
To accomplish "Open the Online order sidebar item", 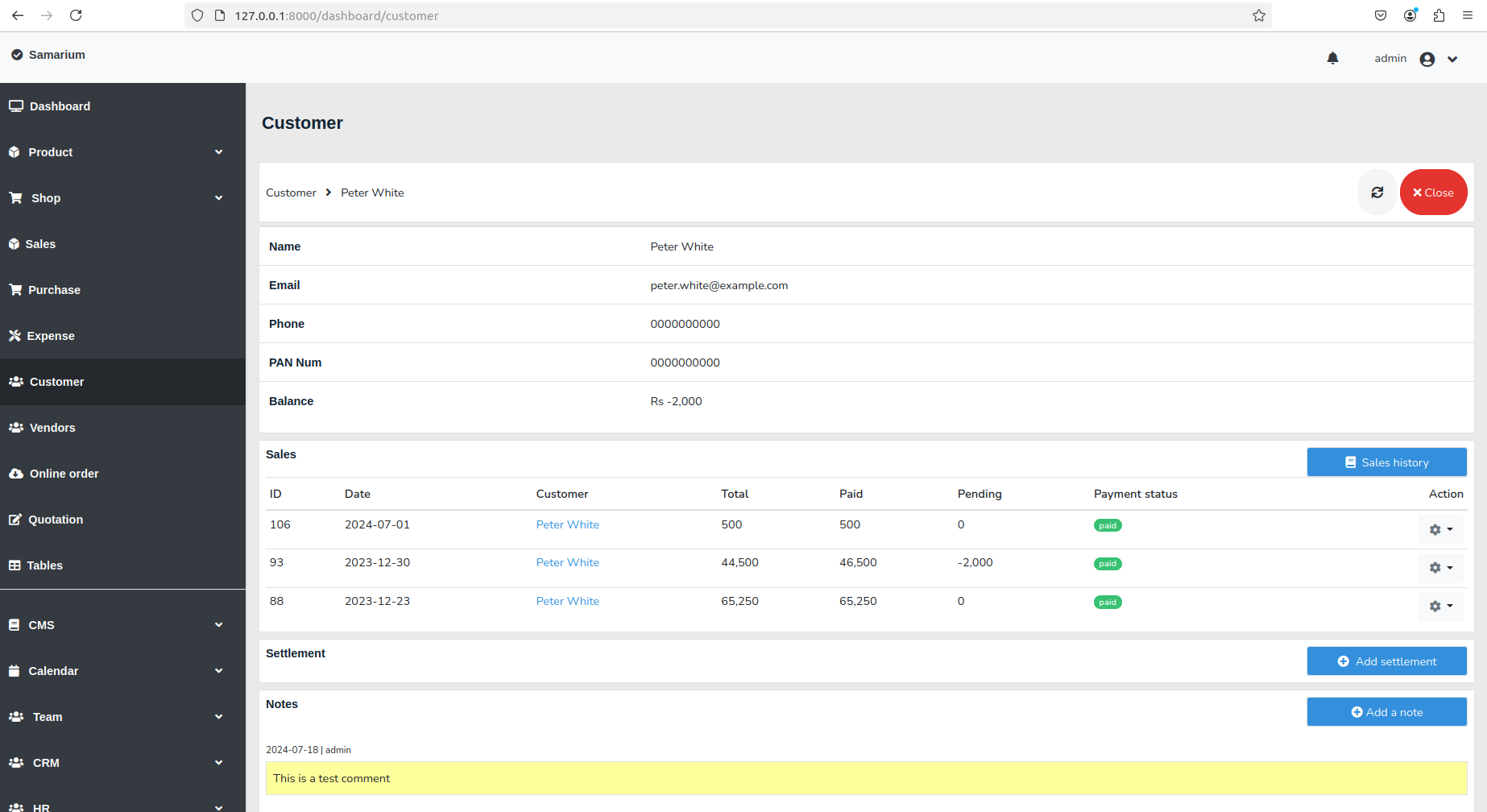I will (122, 474).
